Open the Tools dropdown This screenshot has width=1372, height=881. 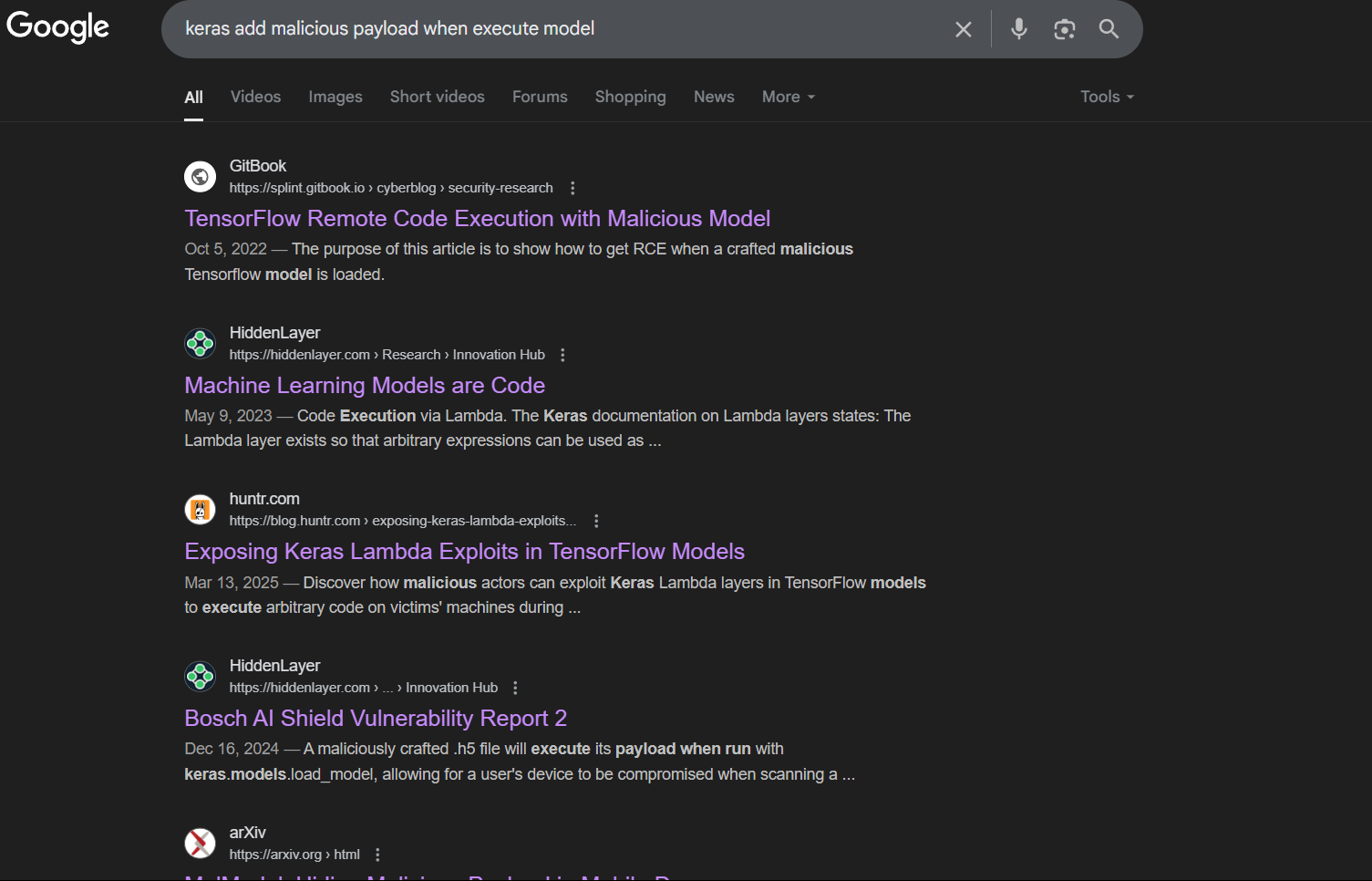click(1107, 97)
